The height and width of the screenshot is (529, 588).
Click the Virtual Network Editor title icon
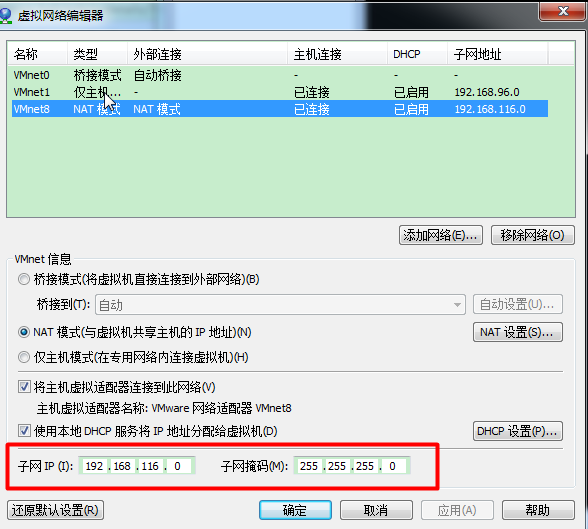[6, 16]
